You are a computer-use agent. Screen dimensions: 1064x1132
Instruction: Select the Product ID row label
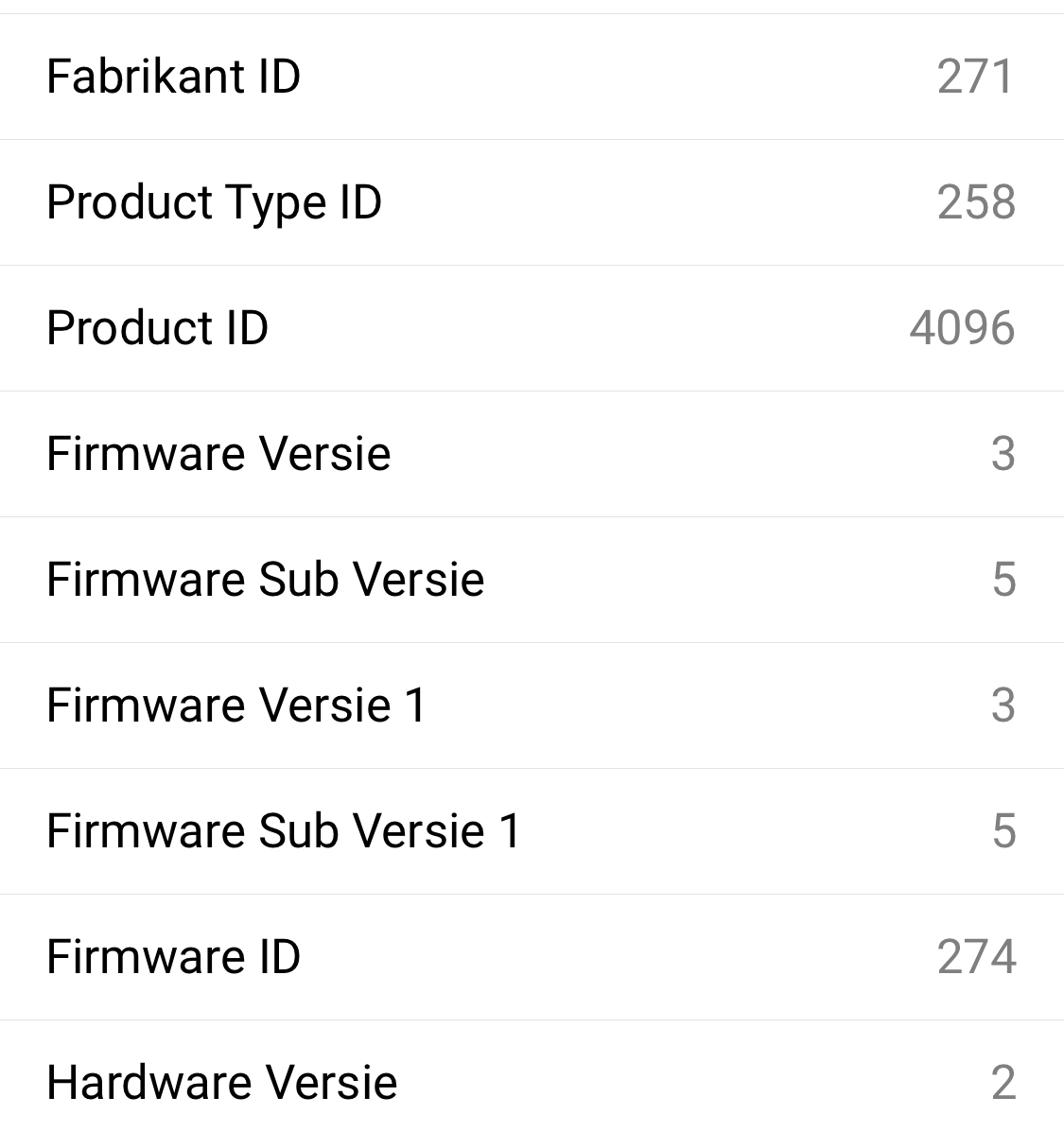tap(157, 328)
